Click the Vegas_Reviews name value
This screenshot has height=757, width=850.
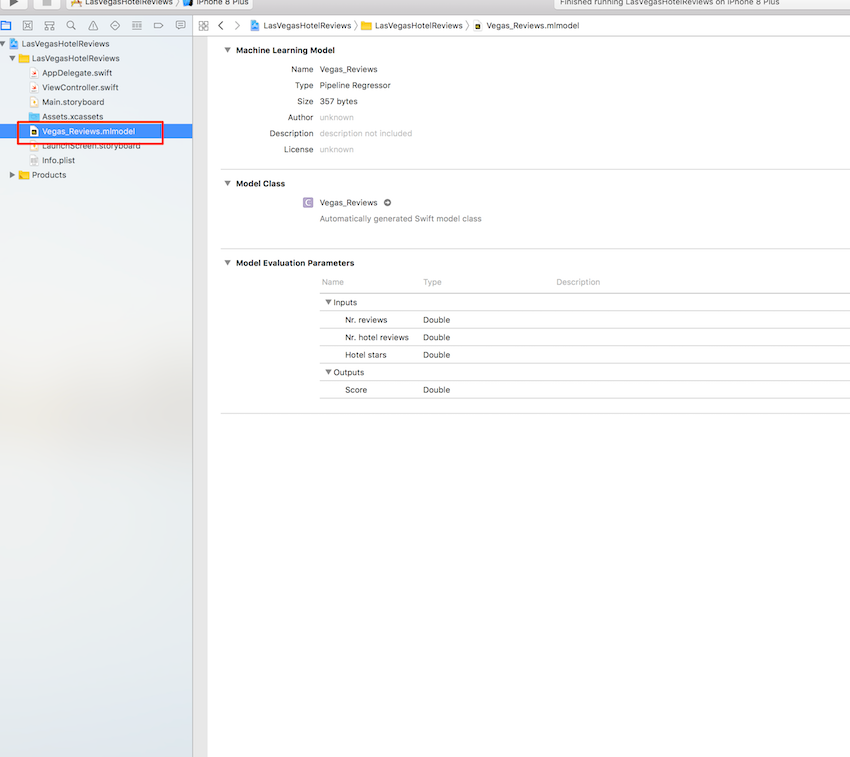348,69
